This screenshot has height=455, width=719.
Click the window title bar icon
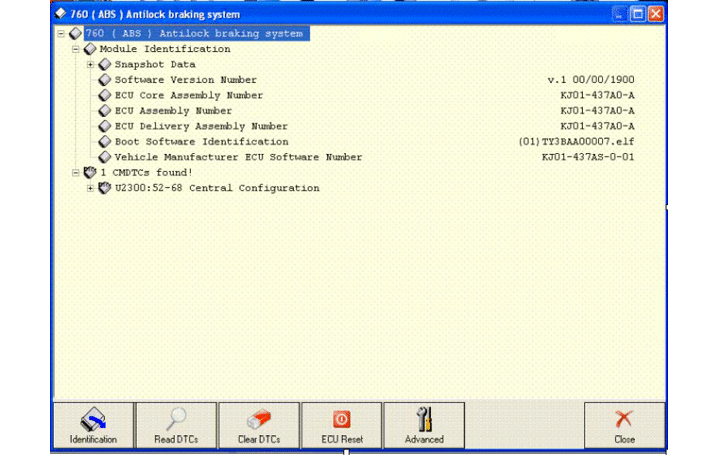60,14
